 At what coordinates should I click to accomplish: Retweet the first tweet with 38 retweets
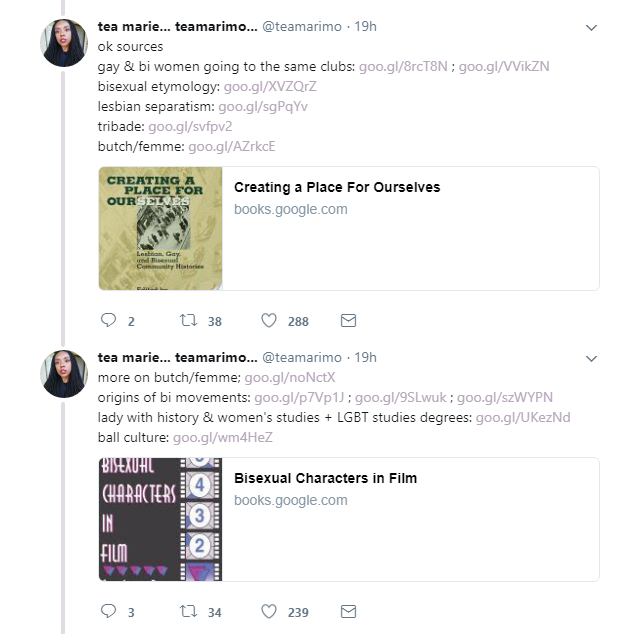[186, 321]
